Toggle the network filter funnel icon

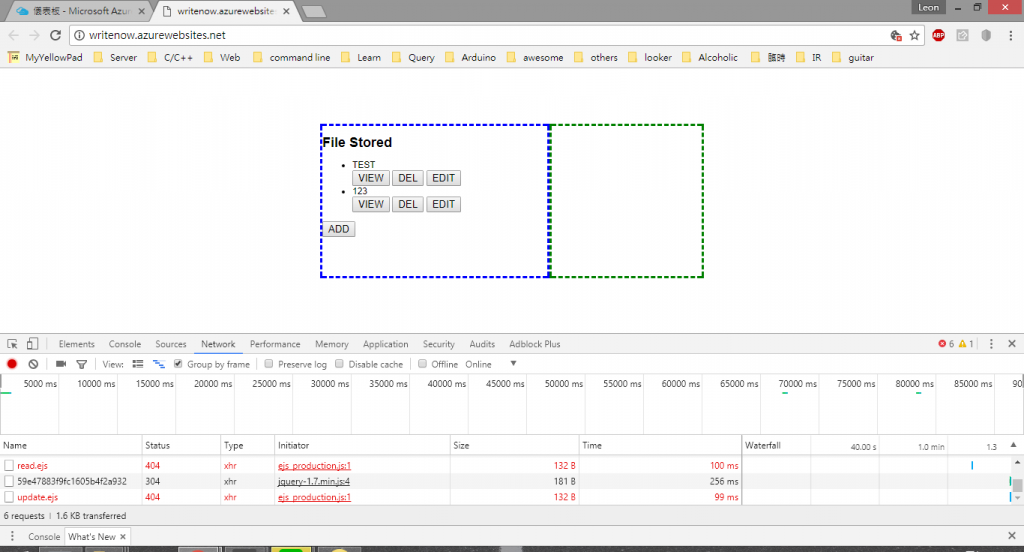point(82,364)
